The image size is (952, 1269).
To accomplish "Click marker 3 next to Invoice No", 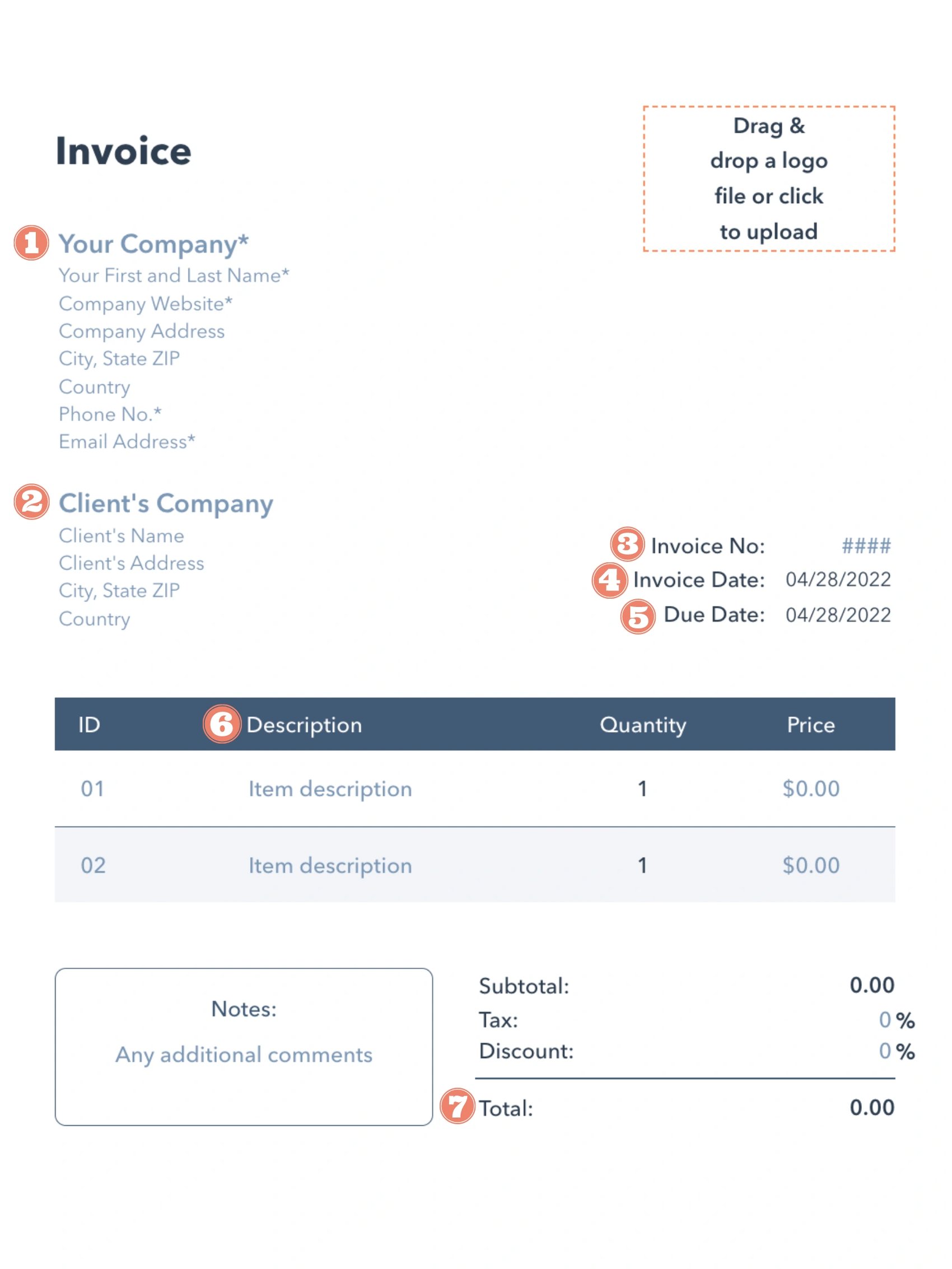I will (627, 544).
